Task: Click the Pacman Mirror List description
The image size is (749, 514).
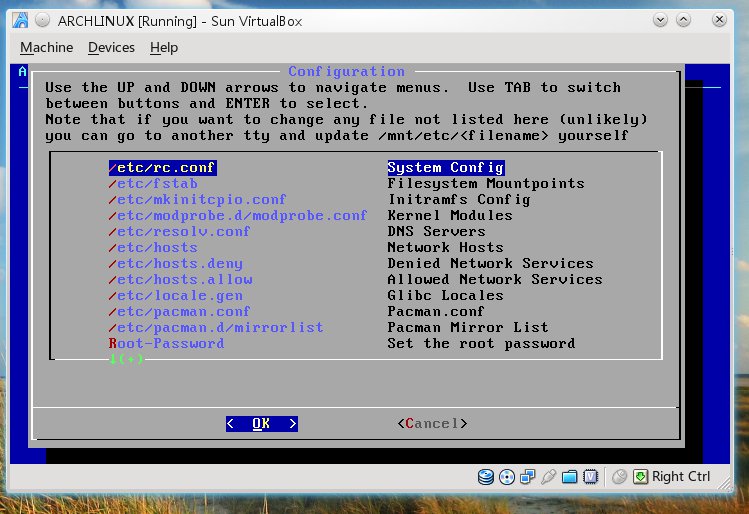Action: click(x=468, y=327)
